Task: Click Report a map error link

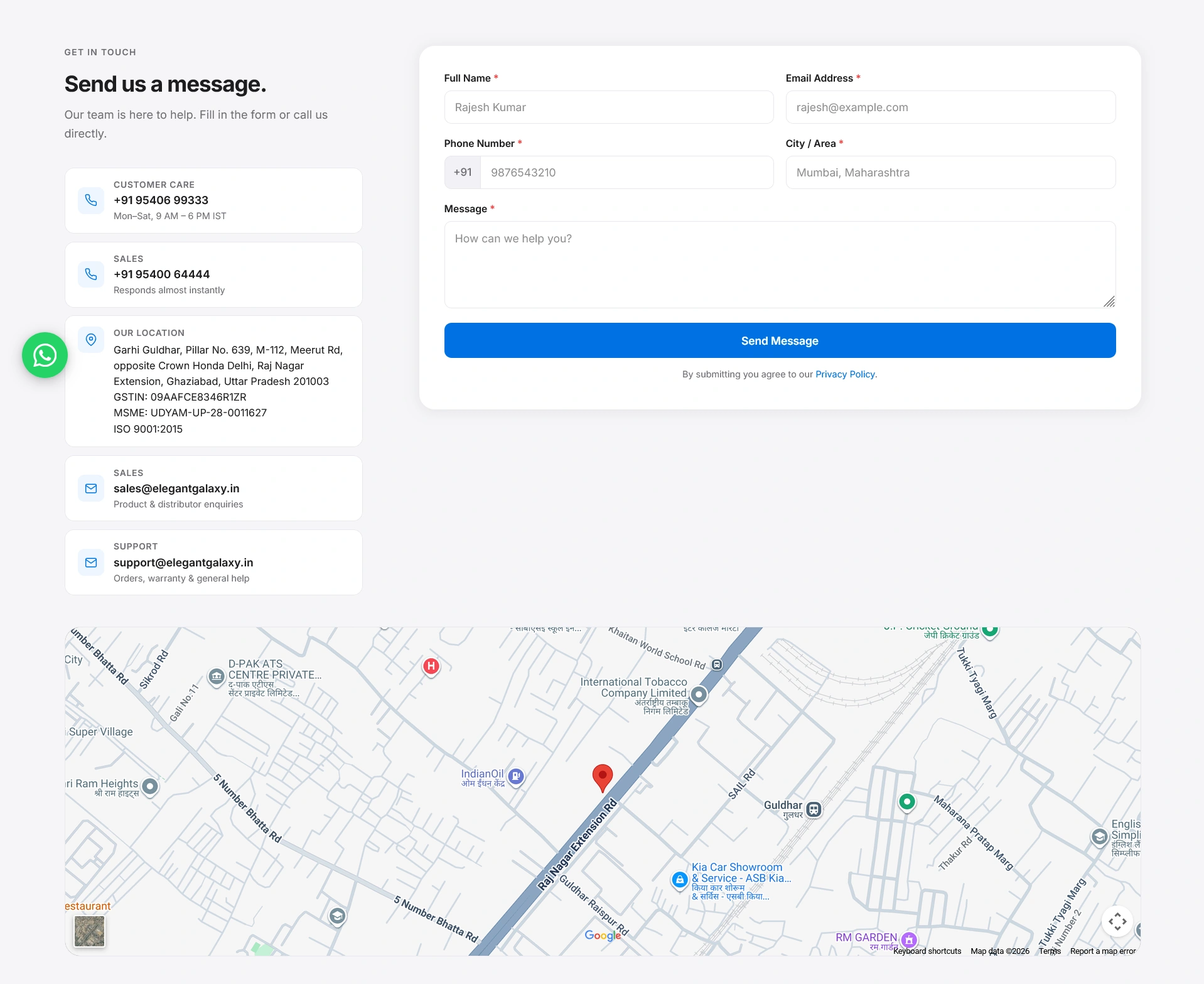Action: (1103, 951)
